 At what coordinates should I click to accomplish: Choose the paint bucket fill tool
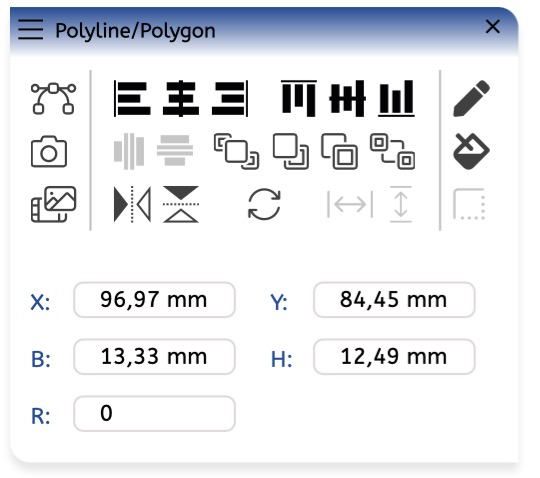click(471, 152)
